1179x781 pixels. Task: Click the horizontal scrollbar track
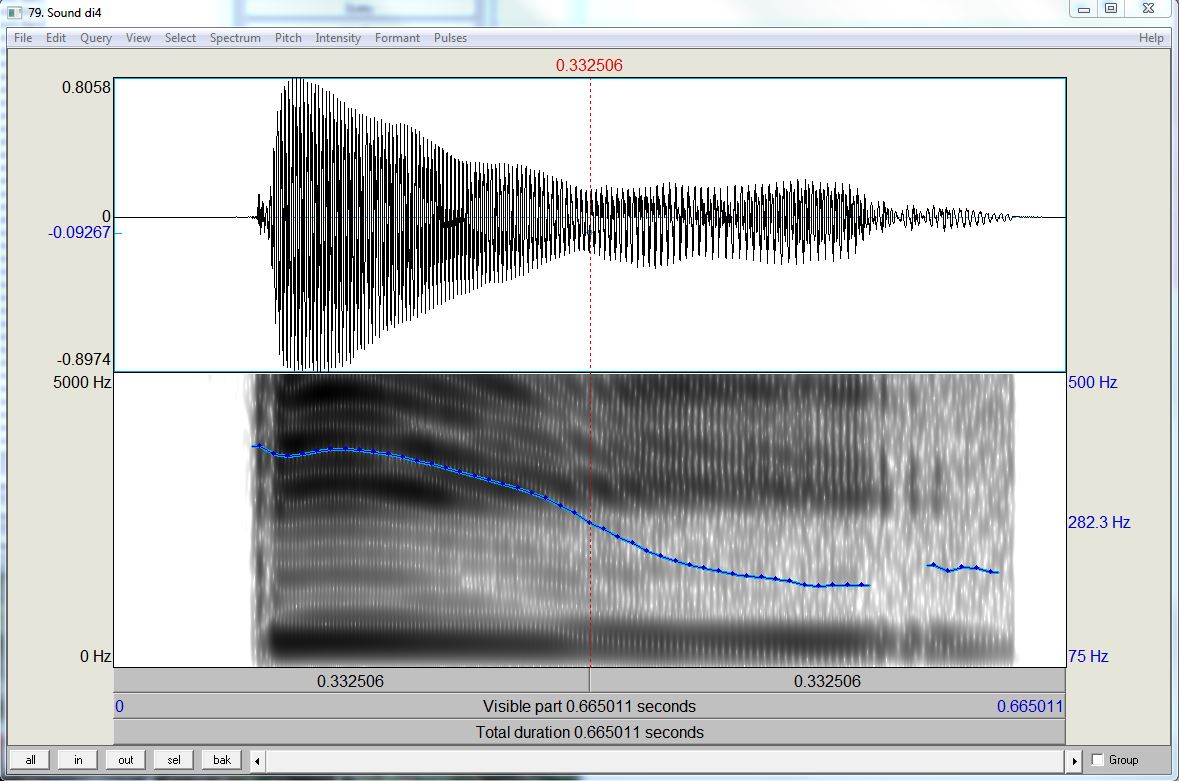click(665, 761)
